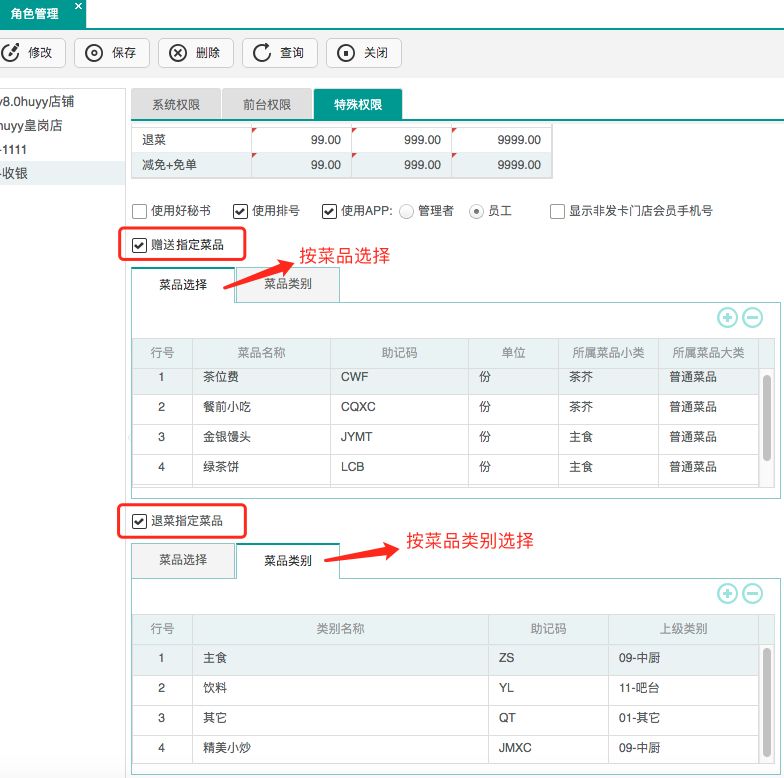
Task: Click the 类别名称 column header
Action: [340, 629]
